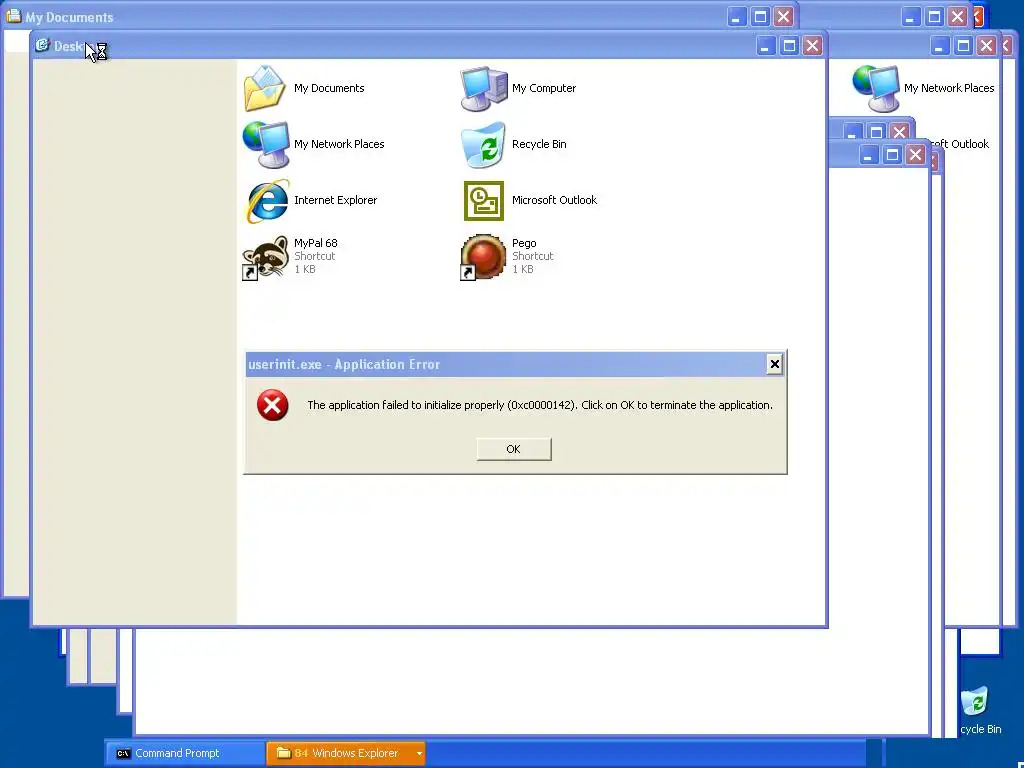Screen dimensions: 1024x768
Task: Select the Microsoft Outlook icon in front window
Action: (x=483, y=200)
